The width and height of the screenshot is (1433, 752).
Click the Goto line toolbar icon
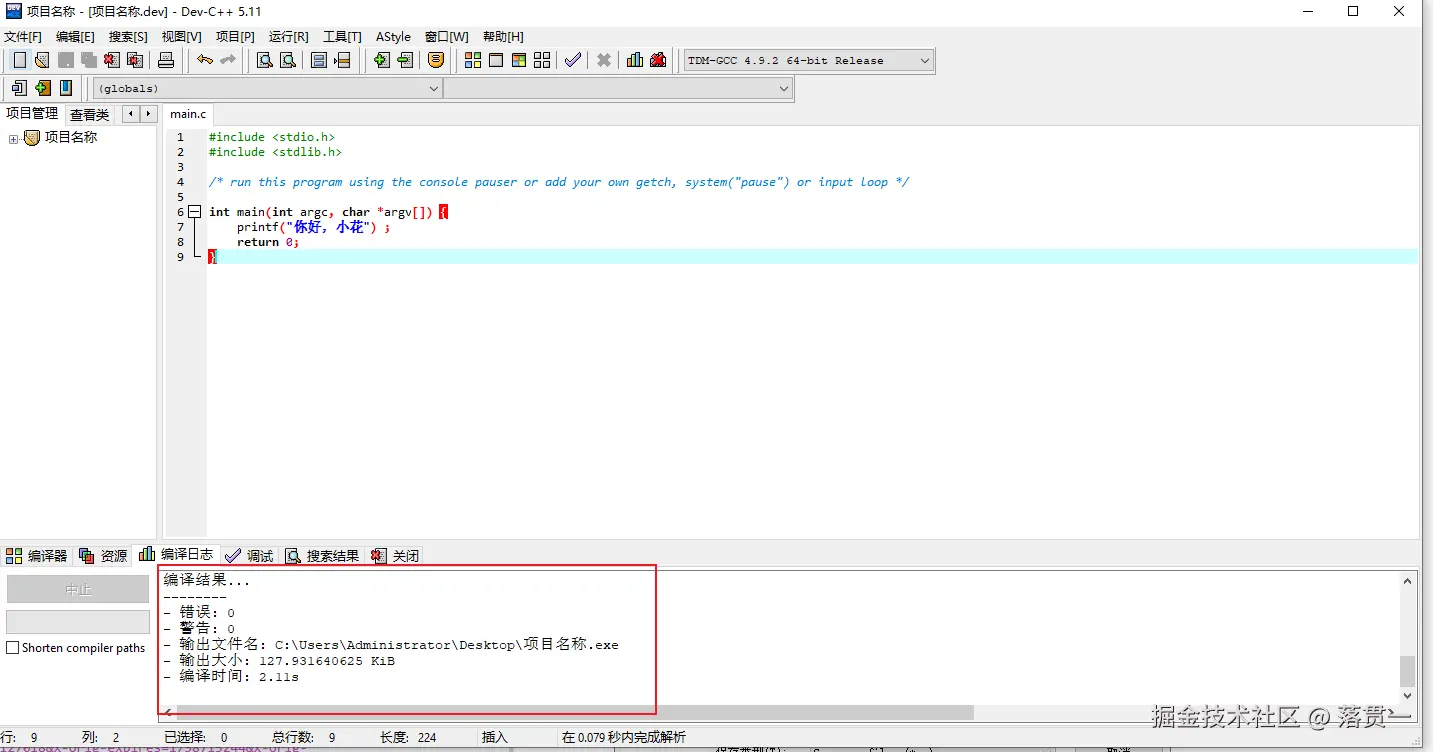click(x=342, y=60)
